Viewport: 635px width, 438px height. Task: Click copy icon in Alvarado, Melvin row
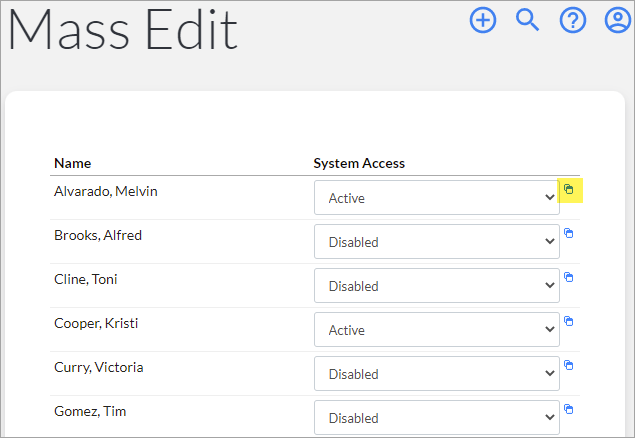pyautogui.click(x=569, y=189)
